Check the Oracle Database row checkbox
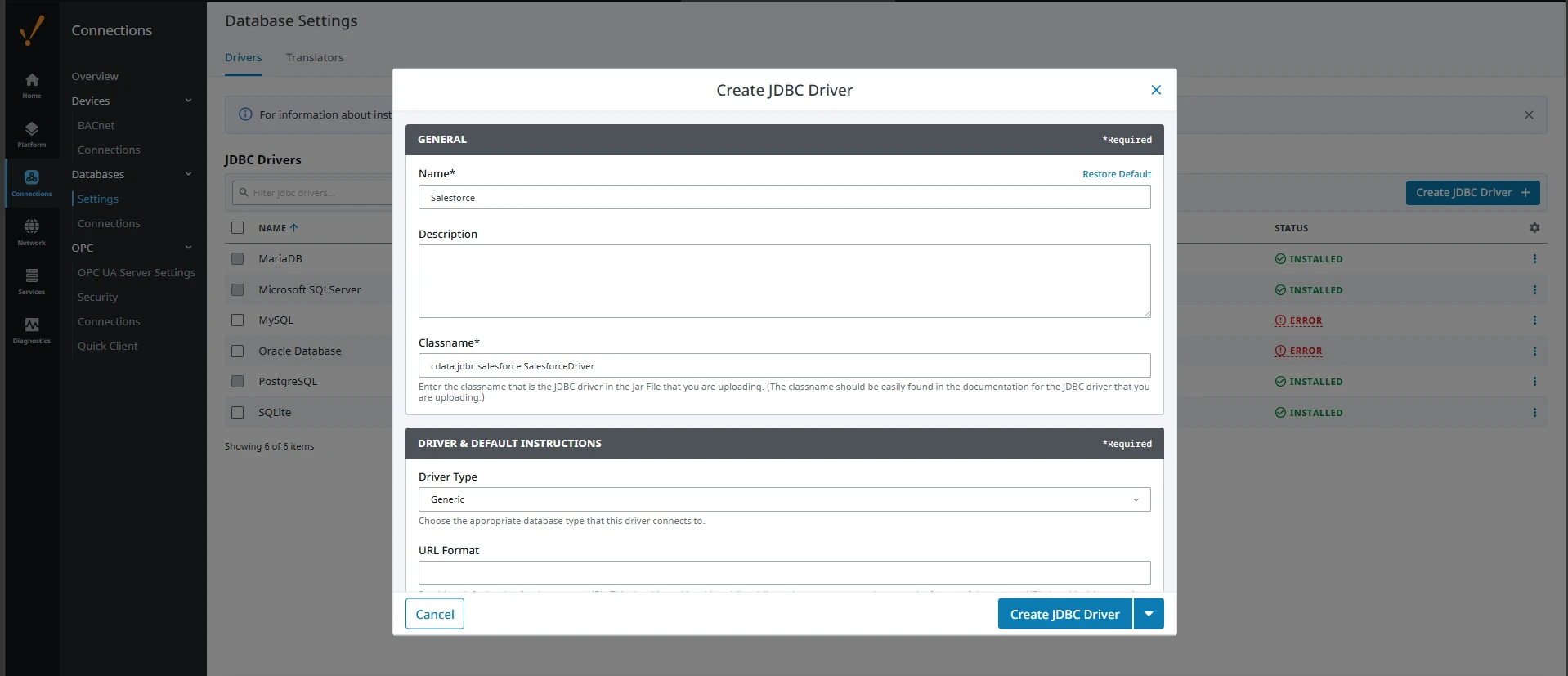The width and height of the screenshot is (1568, 676). 238,351
